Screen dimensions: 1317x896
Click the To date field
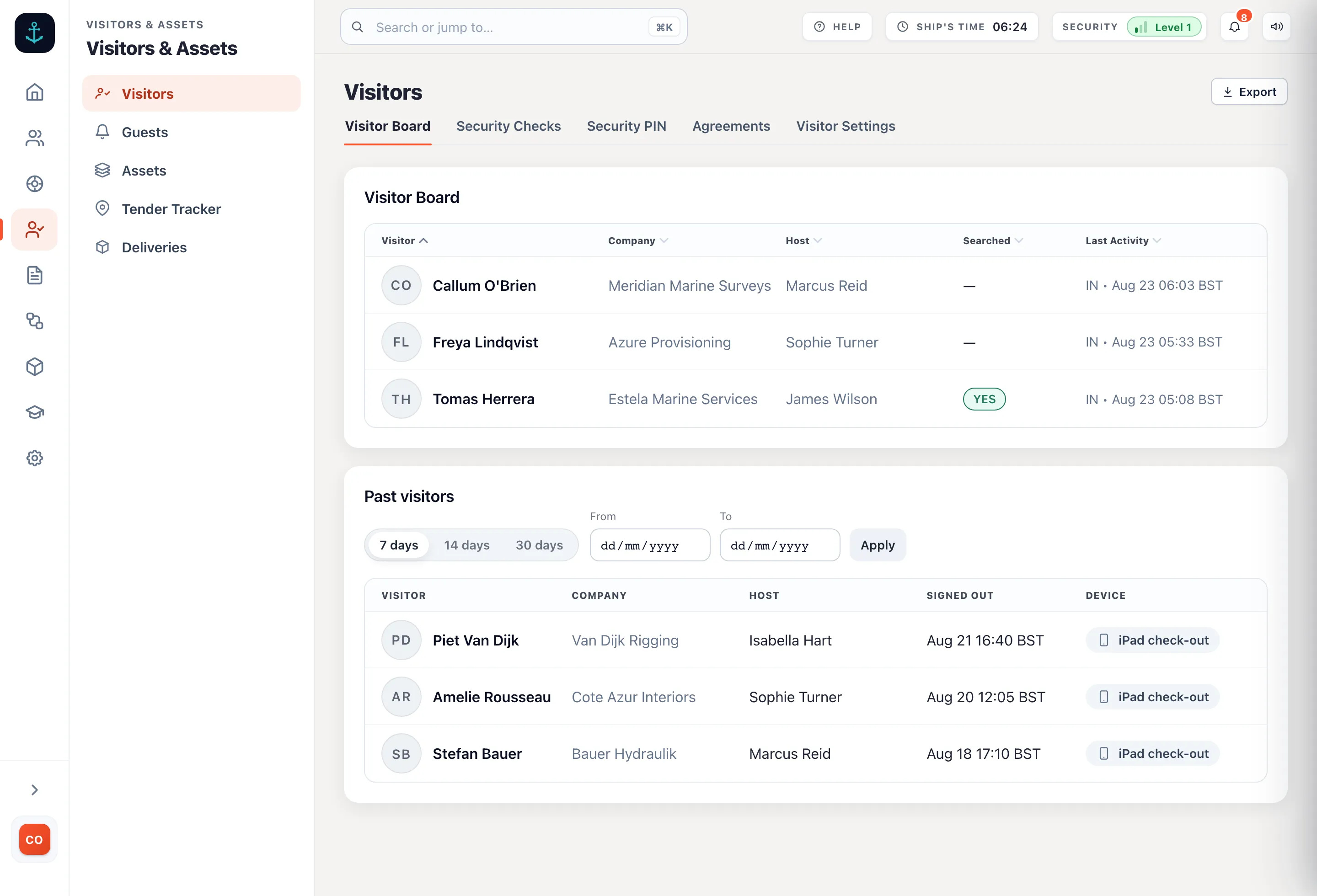click(x=780, y=545)
